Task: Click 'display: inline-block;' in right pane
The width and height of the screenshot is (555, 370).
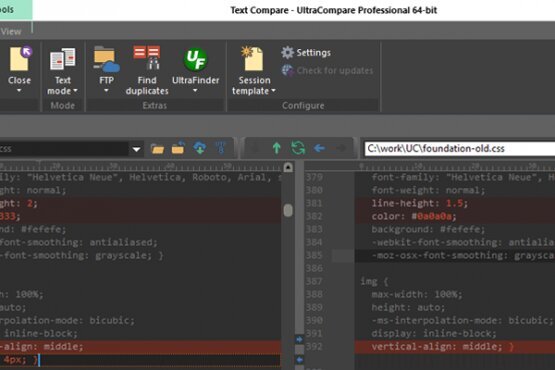Action: coord(434,334)
